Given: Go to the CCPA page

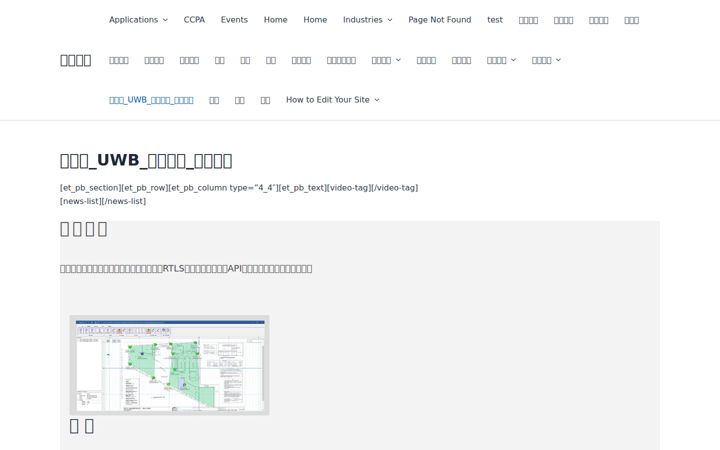Looking at the screenshot, I should pos(194,20).
